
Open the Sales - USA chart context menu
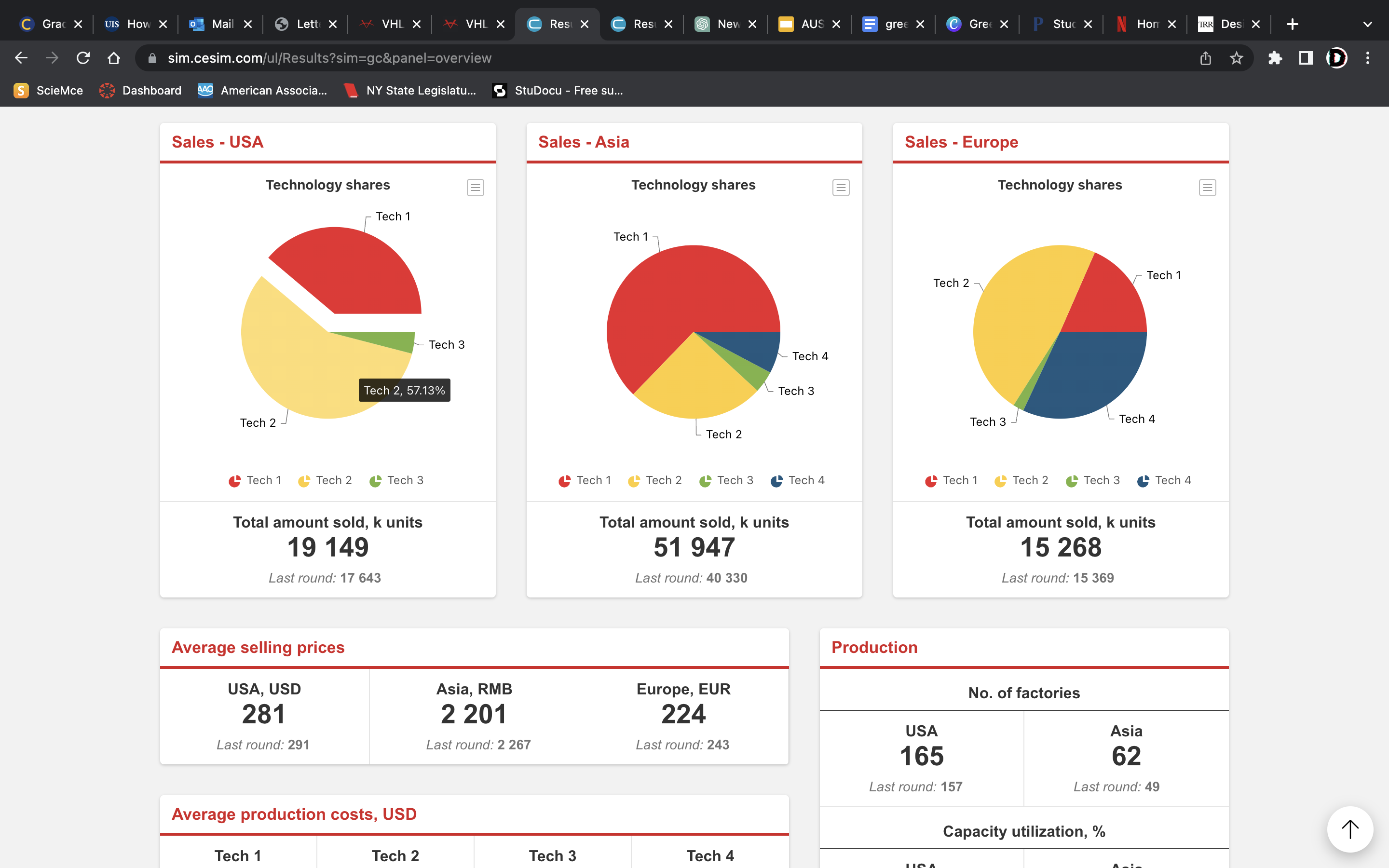pyautogui.click(x=475, y=188)
